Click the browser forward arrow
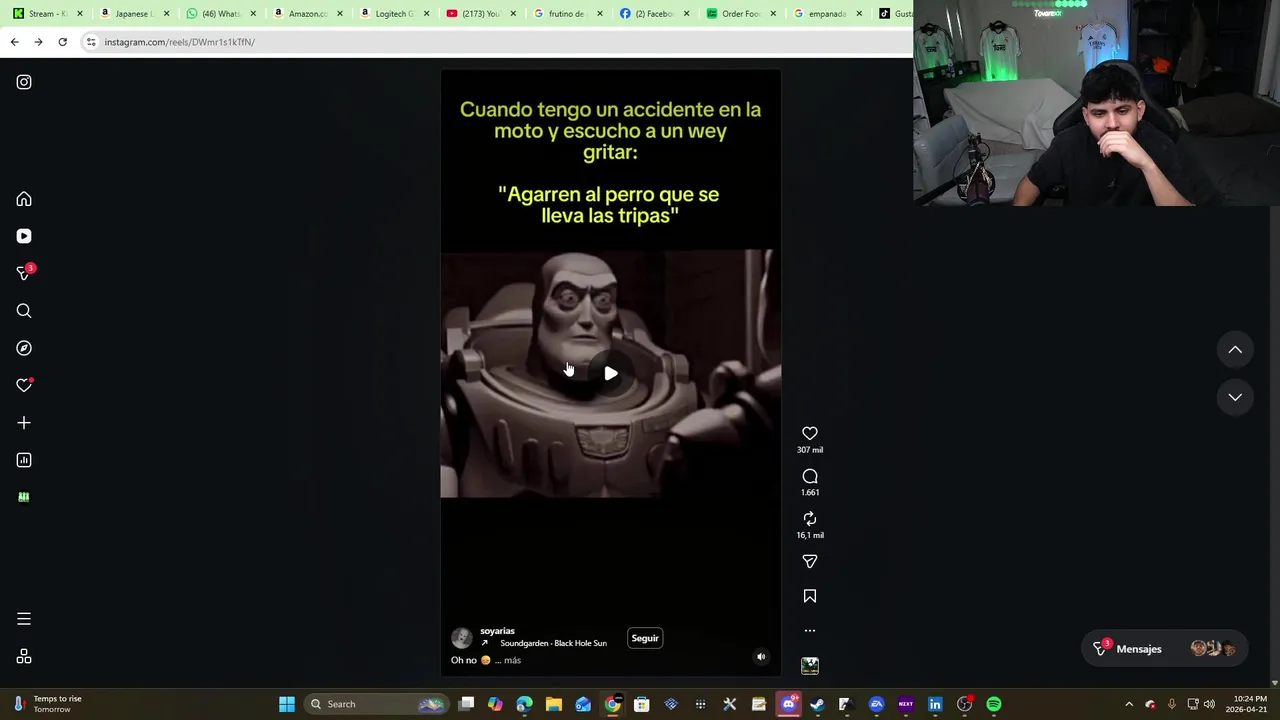The height and width of the screenshot is (720, 1280). [38, 42]
